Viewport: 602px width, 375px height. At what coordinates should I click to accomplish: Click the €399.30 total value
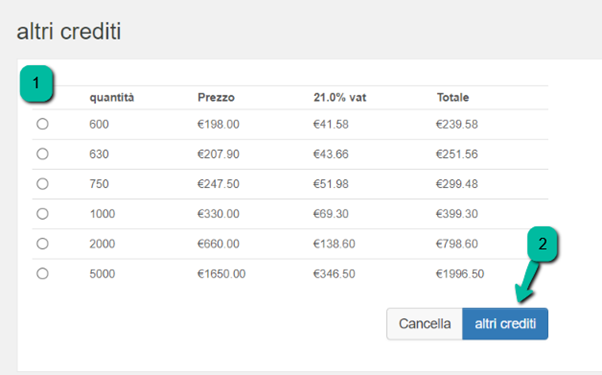pos(456,214)
